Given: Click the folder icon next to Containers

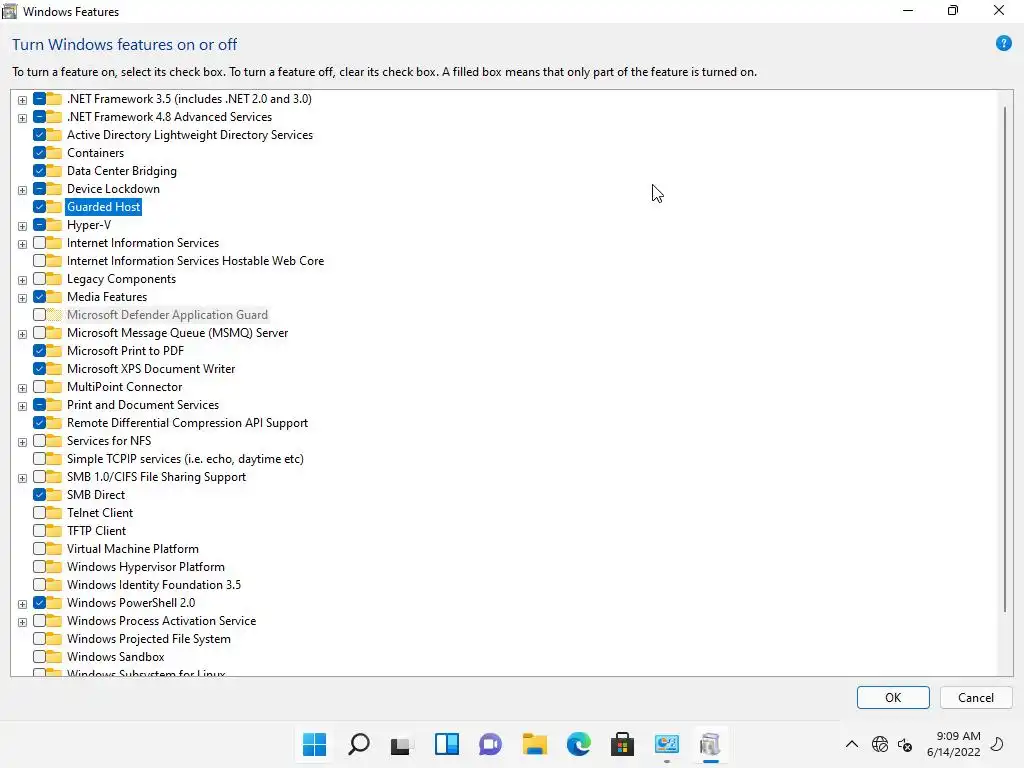Looking at the screenshot, I should click(54, 153).
